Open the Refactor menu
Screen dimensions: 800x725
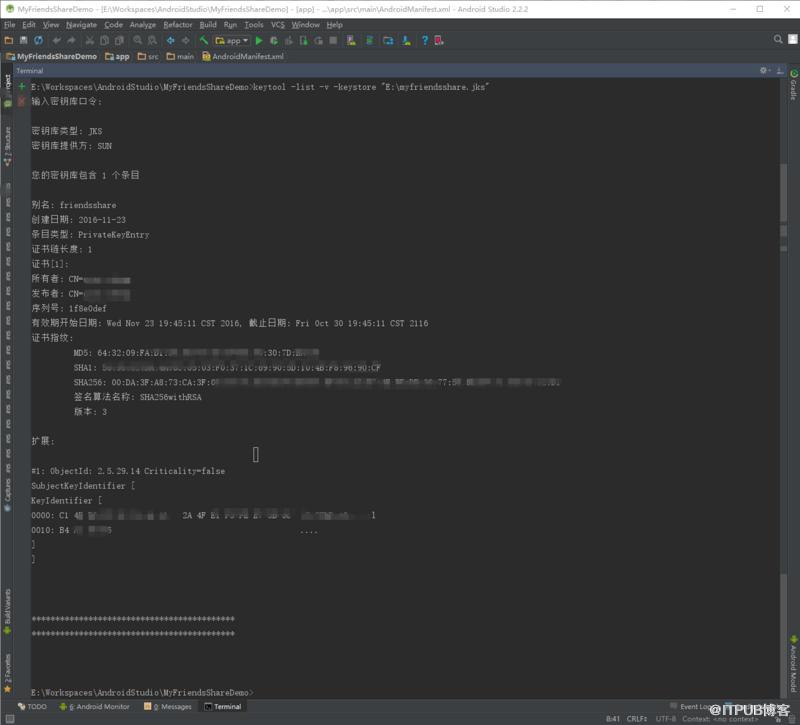pos(178,24)
